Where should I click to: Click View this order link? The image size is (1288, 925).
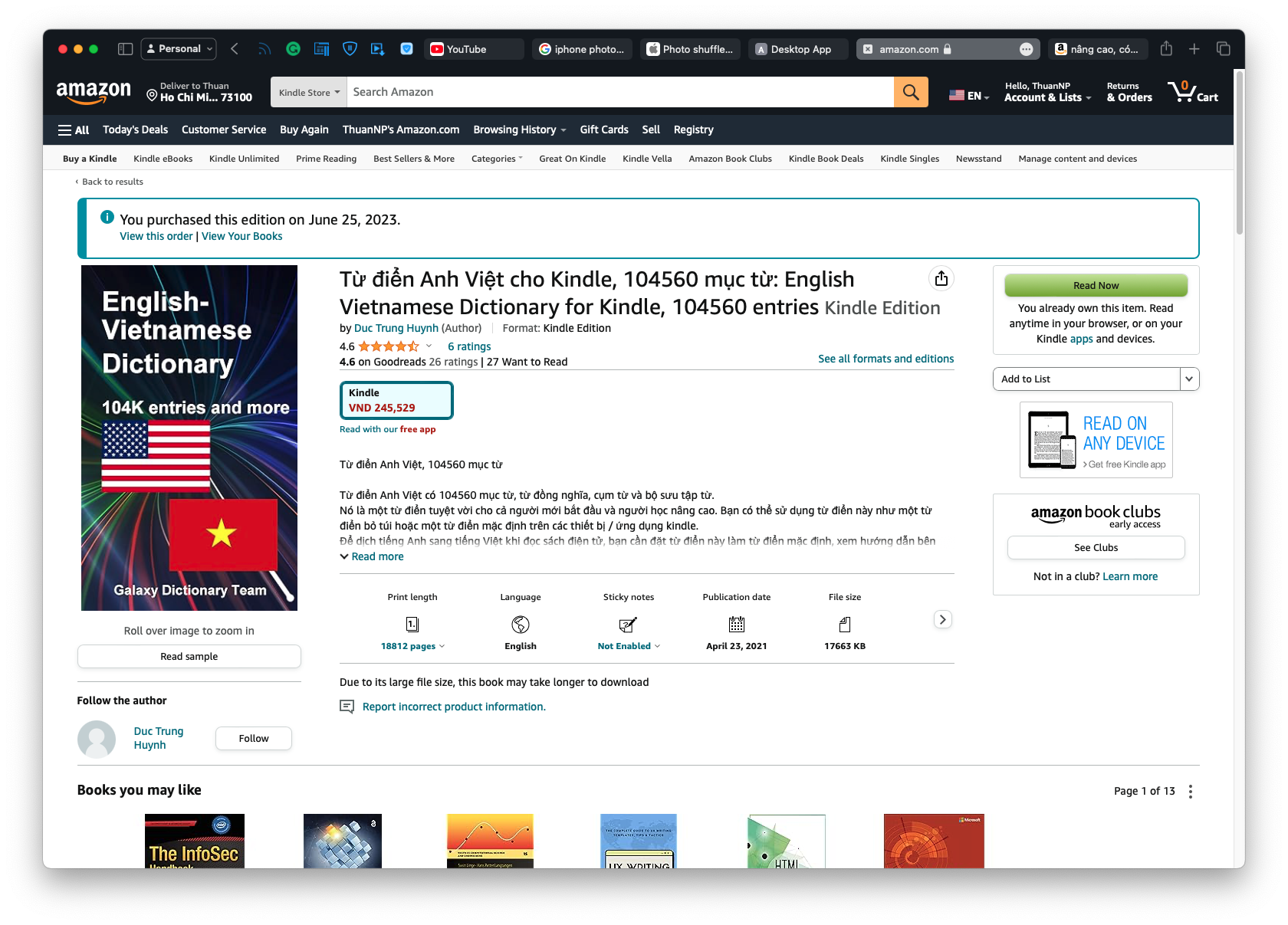click(x=156, y=236)
